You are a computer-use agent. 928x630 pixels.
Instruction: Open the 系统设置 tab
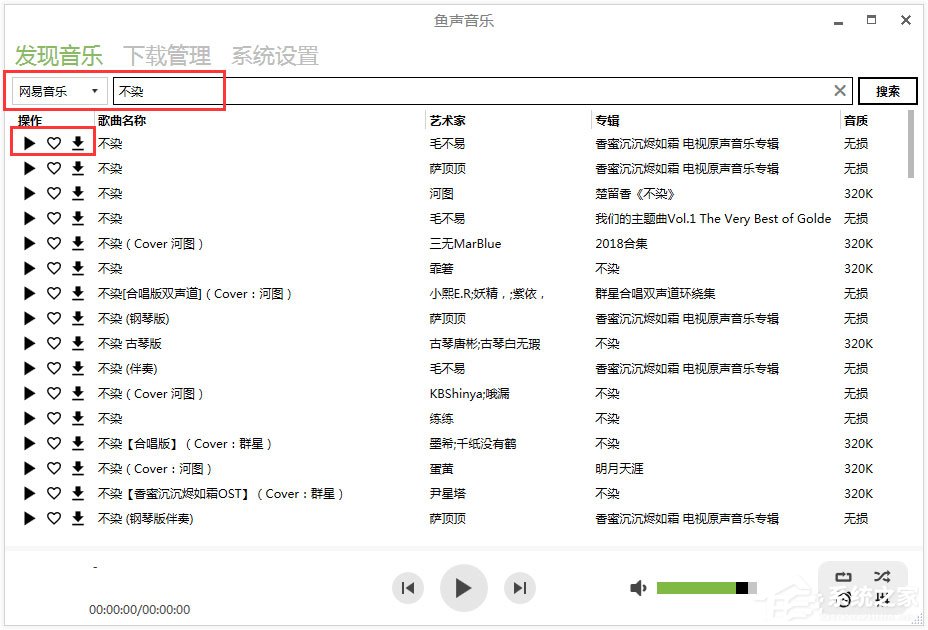(x=274, y=55)
